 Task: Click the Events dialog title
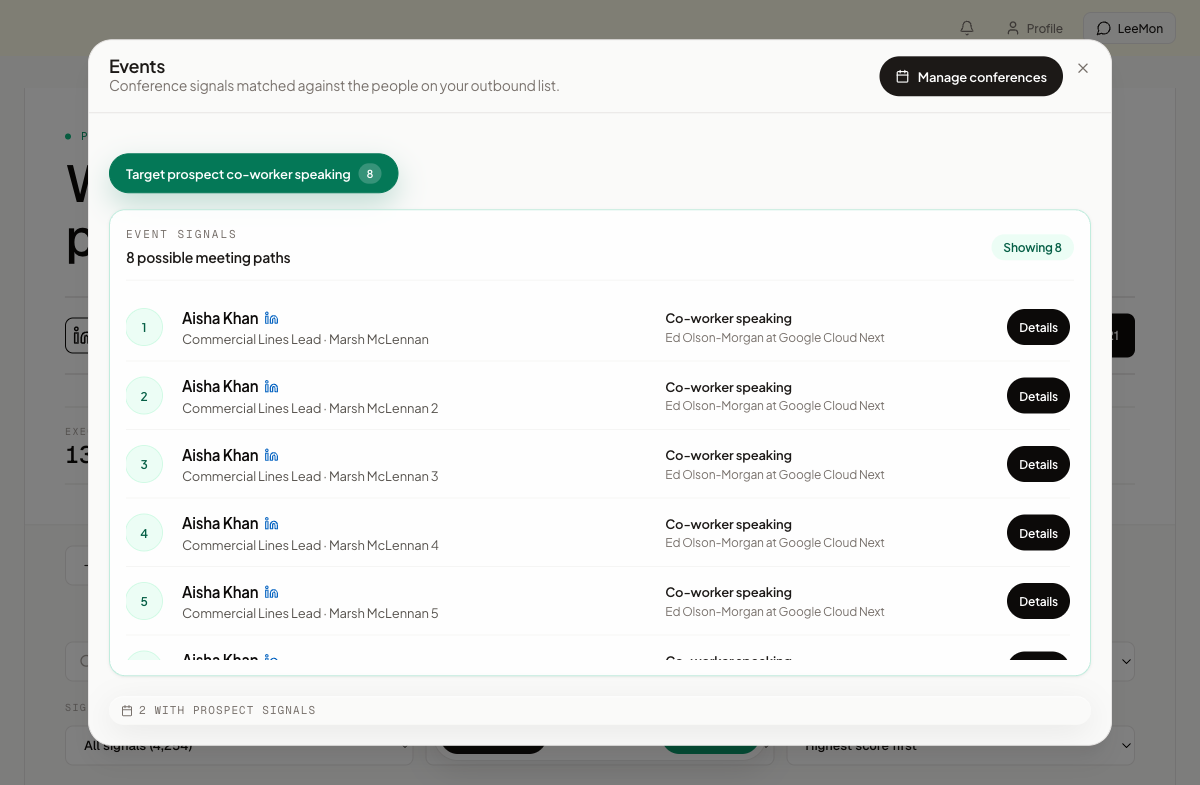click(x=137, y=66)
